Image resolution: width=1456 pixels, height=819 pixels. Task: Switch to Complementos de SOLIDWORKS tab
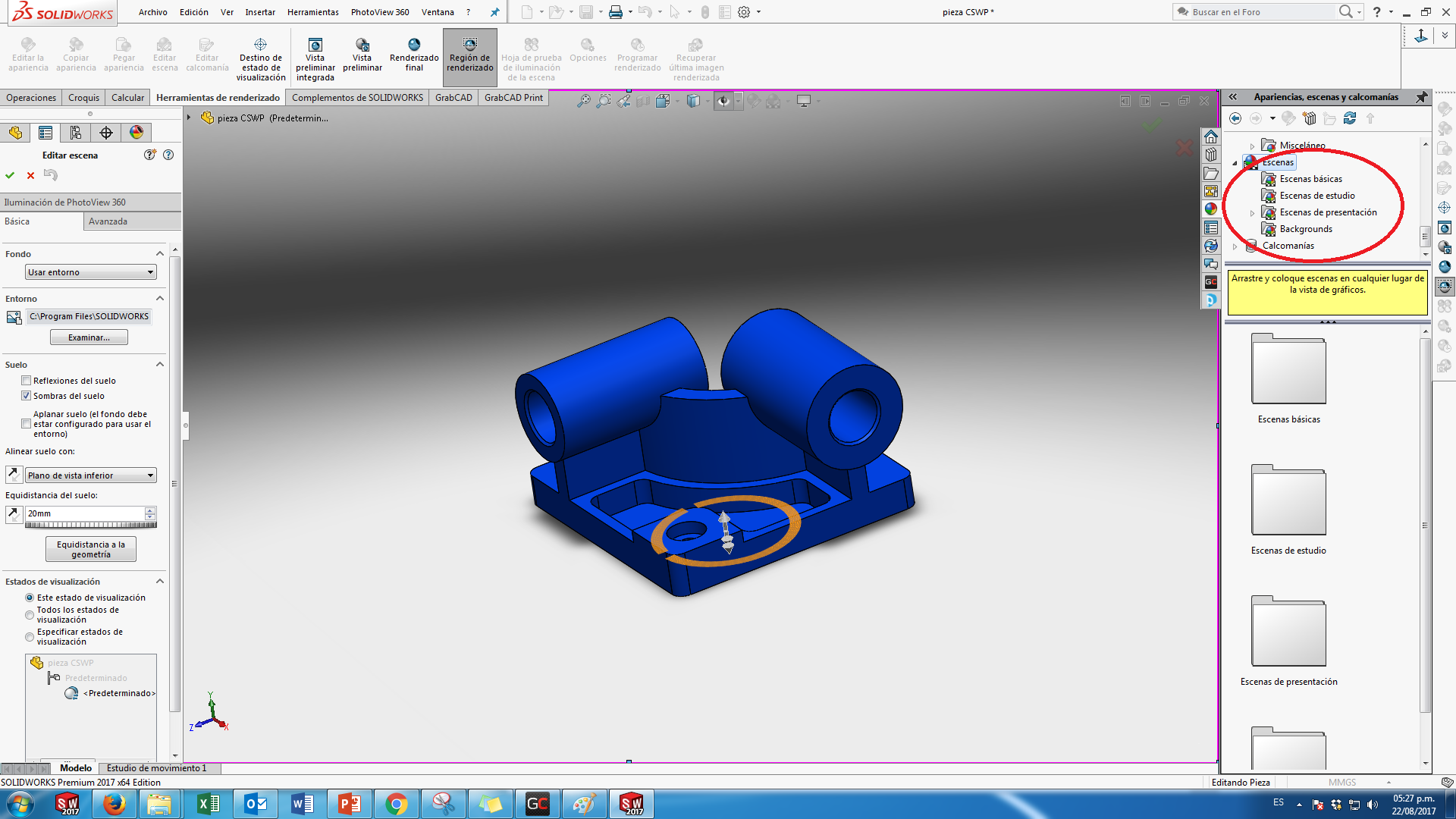click(357, 98)
